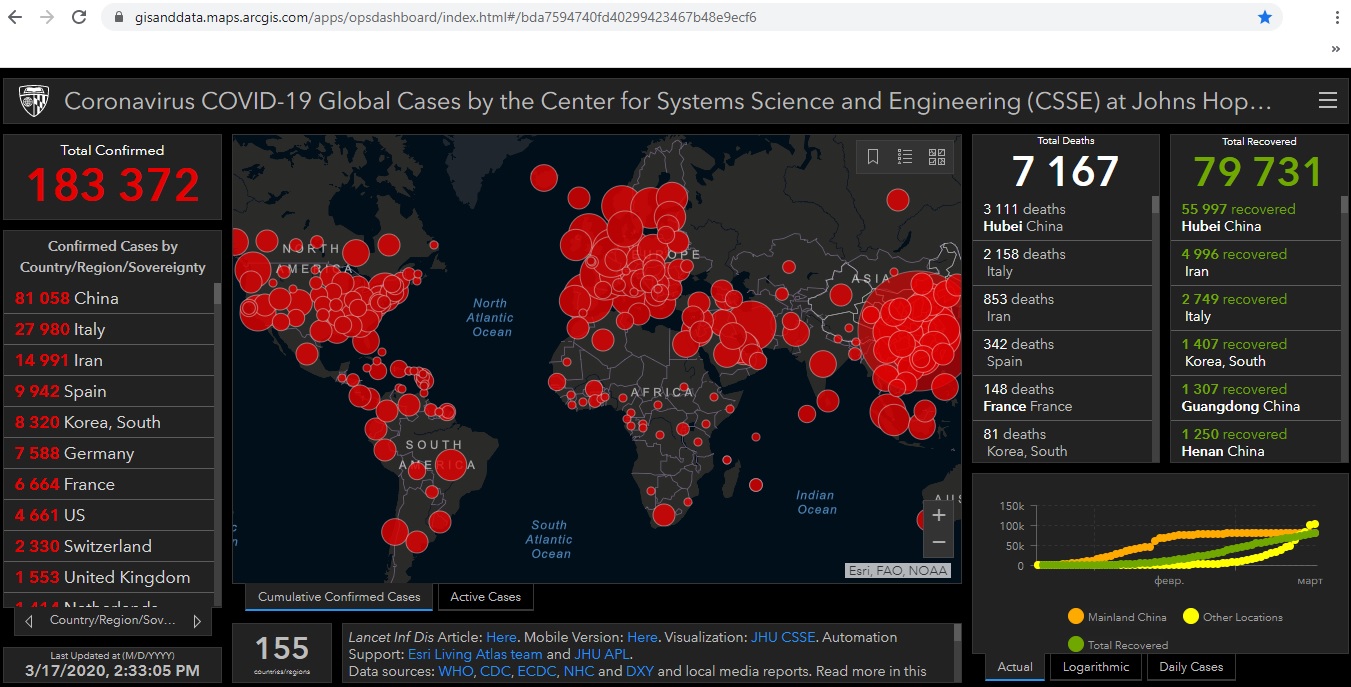This screenshot has height=687, width=1351.
Task: Open the Lancet article Here link
Action: click(501, 637)
